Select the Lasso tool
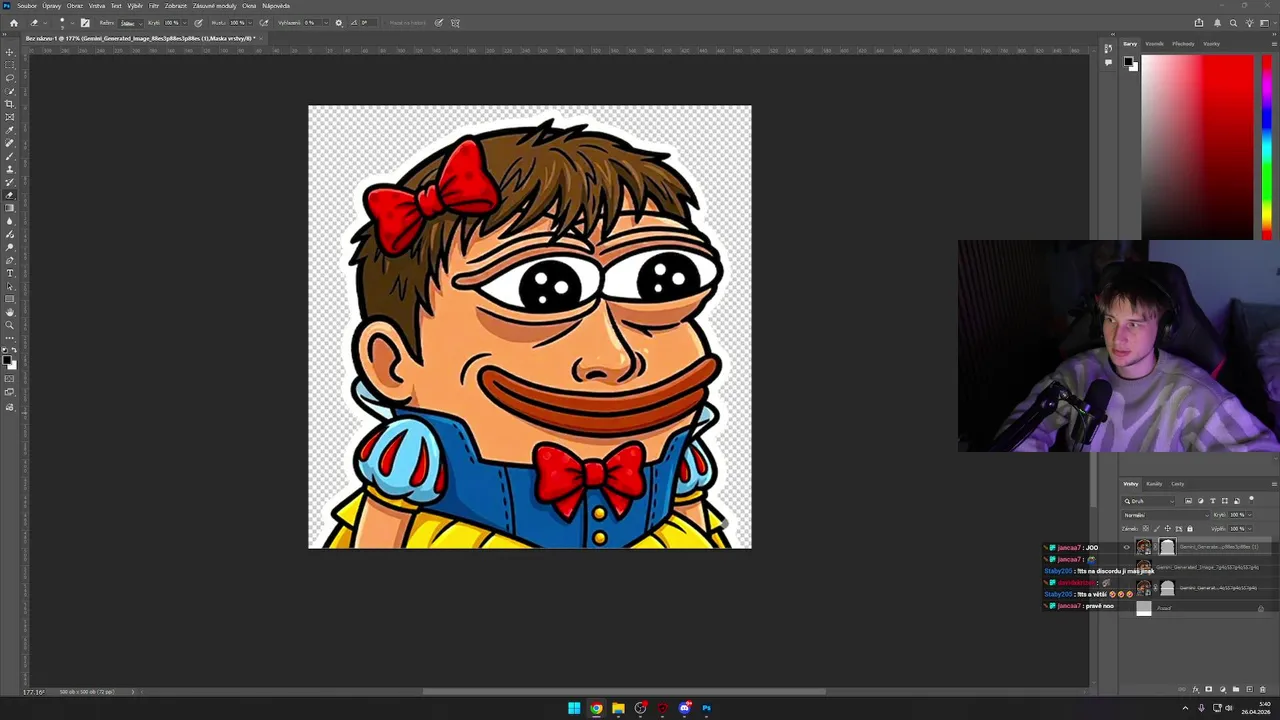1280x720 pixels. (10, 77)
